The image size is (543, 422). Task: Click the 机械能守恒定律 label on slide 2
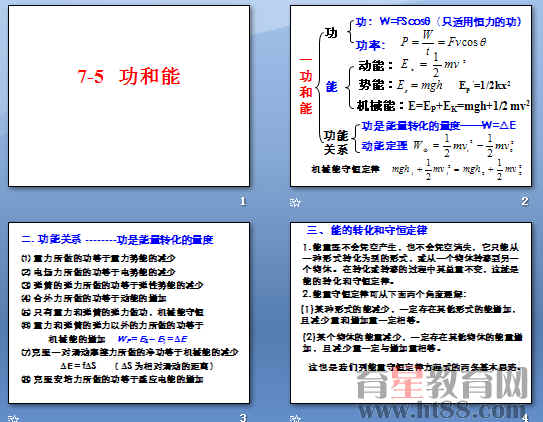345,169
